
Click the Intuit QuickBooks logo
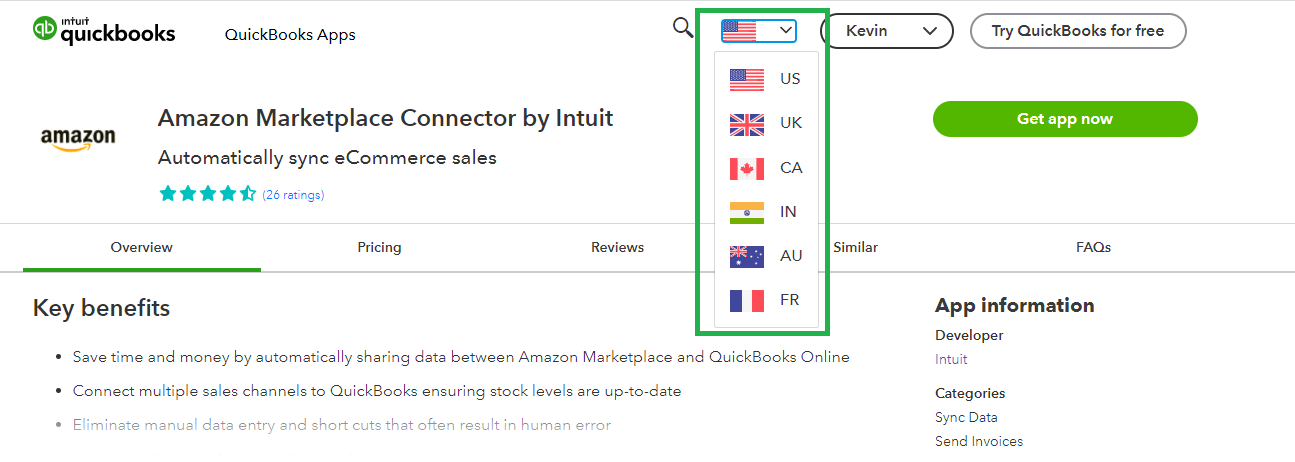pyautogui.click(x=104, y=31)
